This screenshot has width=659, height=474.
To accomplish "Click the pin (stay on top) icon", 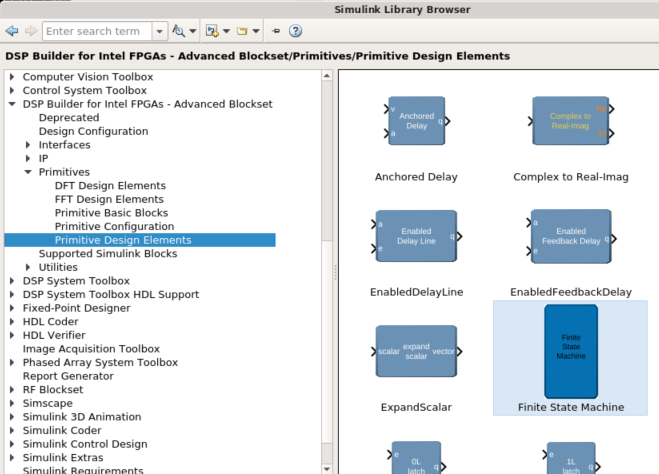I will pos(276,31).
